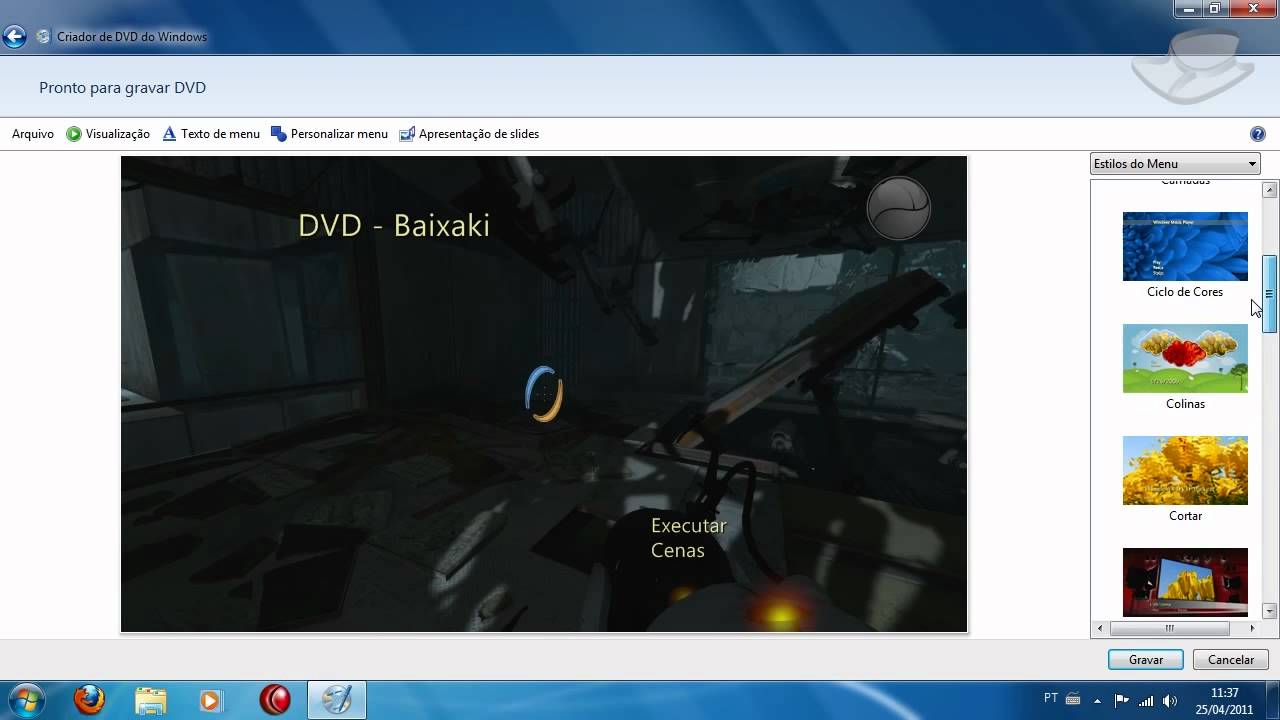
Task: Launch Firefox from the taskbar
Action: (x=89, y=700)
